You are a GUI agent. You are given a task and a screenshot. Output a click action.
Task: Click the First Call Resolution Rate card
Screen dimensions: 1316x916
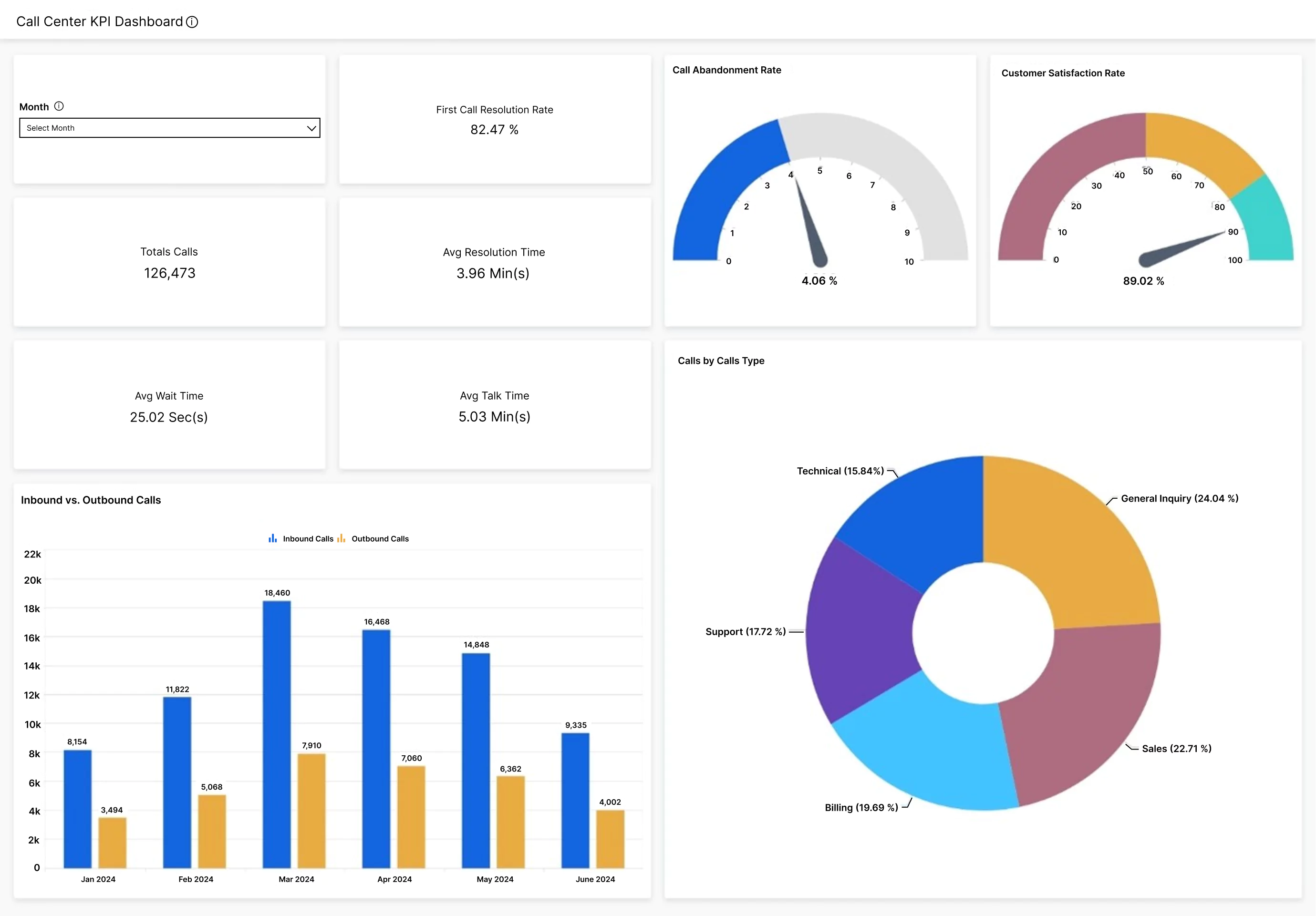click(495, 119)
